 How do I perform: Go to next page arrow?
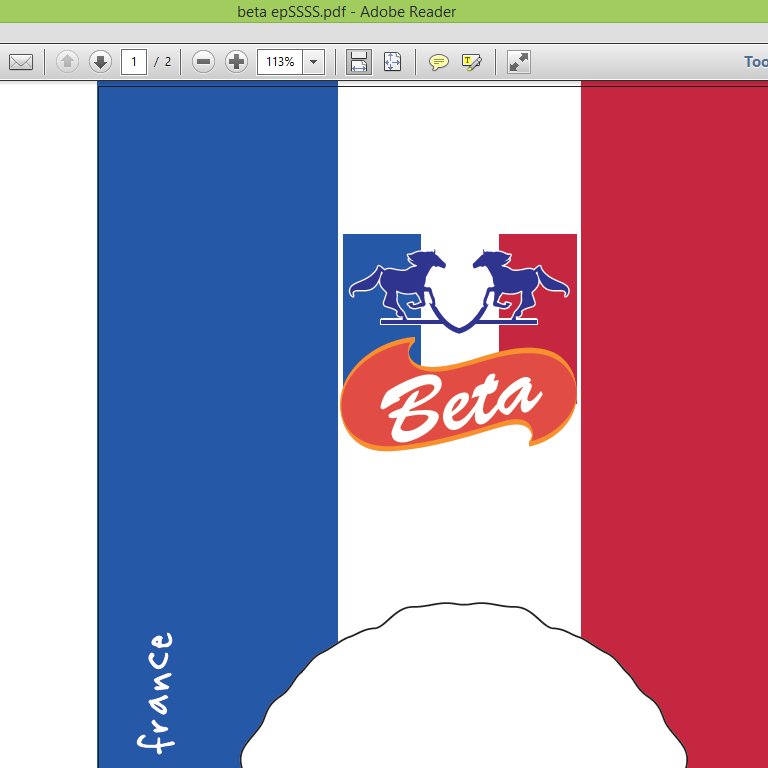coord(100,62)
